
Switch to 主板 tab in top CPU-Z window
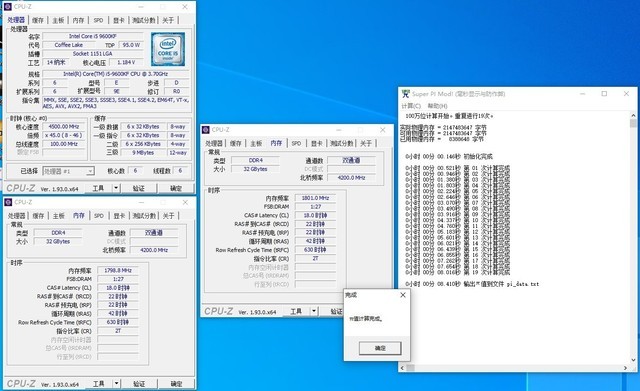point(58,20)
